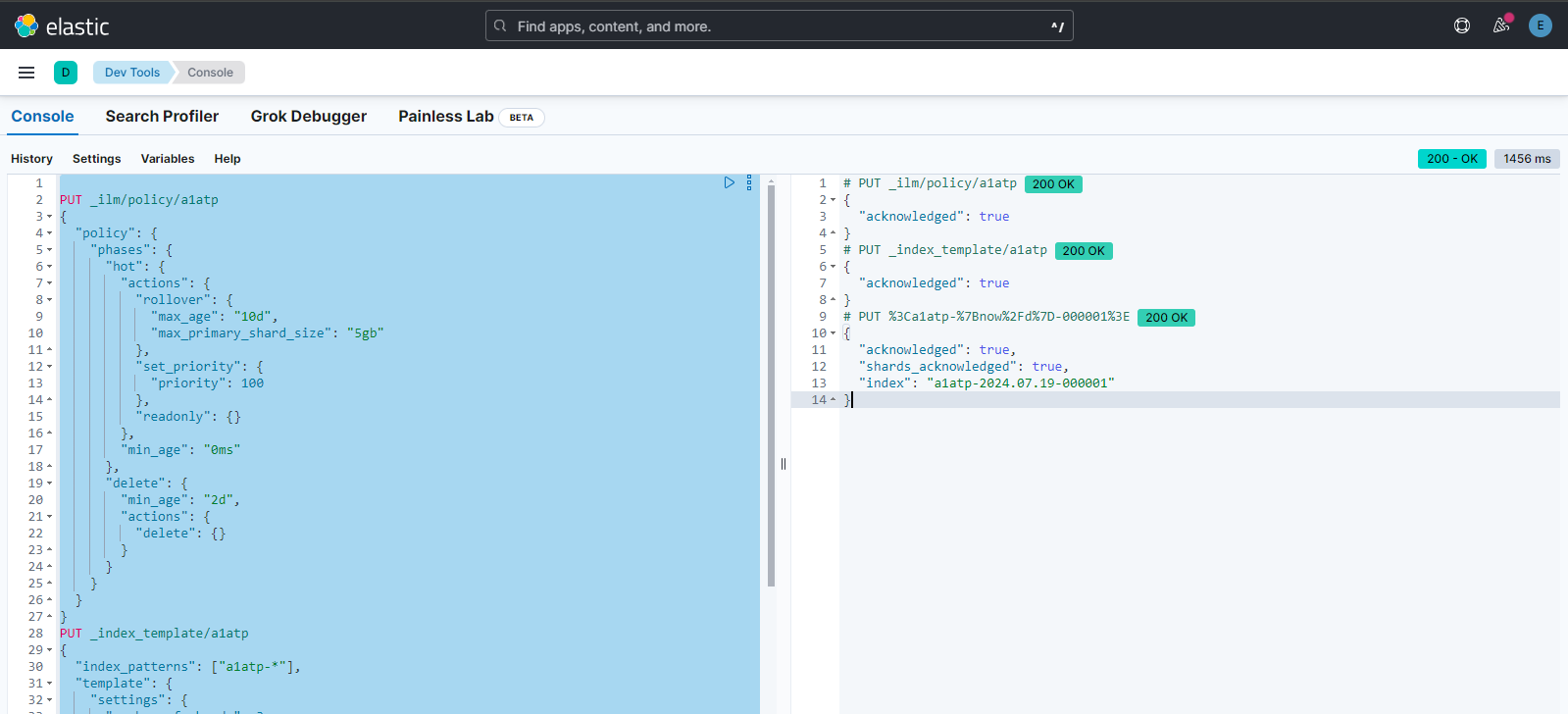Open the help menu lifebuoy icon
1568x714 pixels.
[x=1461, y=25]
